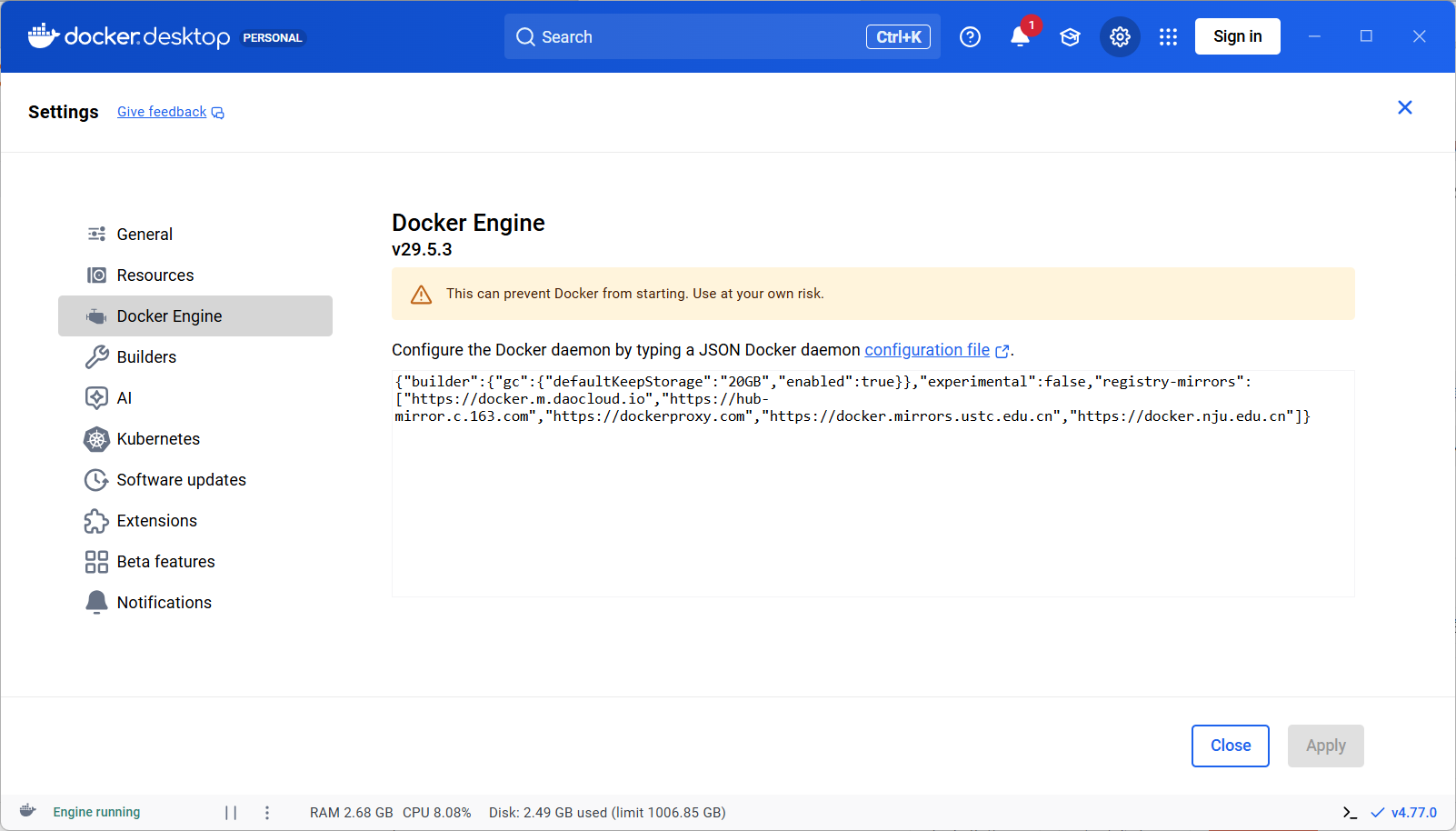1456x831 pixels.
Task: Click the Disk 2.49 GB used text
Action: [607, 812]
